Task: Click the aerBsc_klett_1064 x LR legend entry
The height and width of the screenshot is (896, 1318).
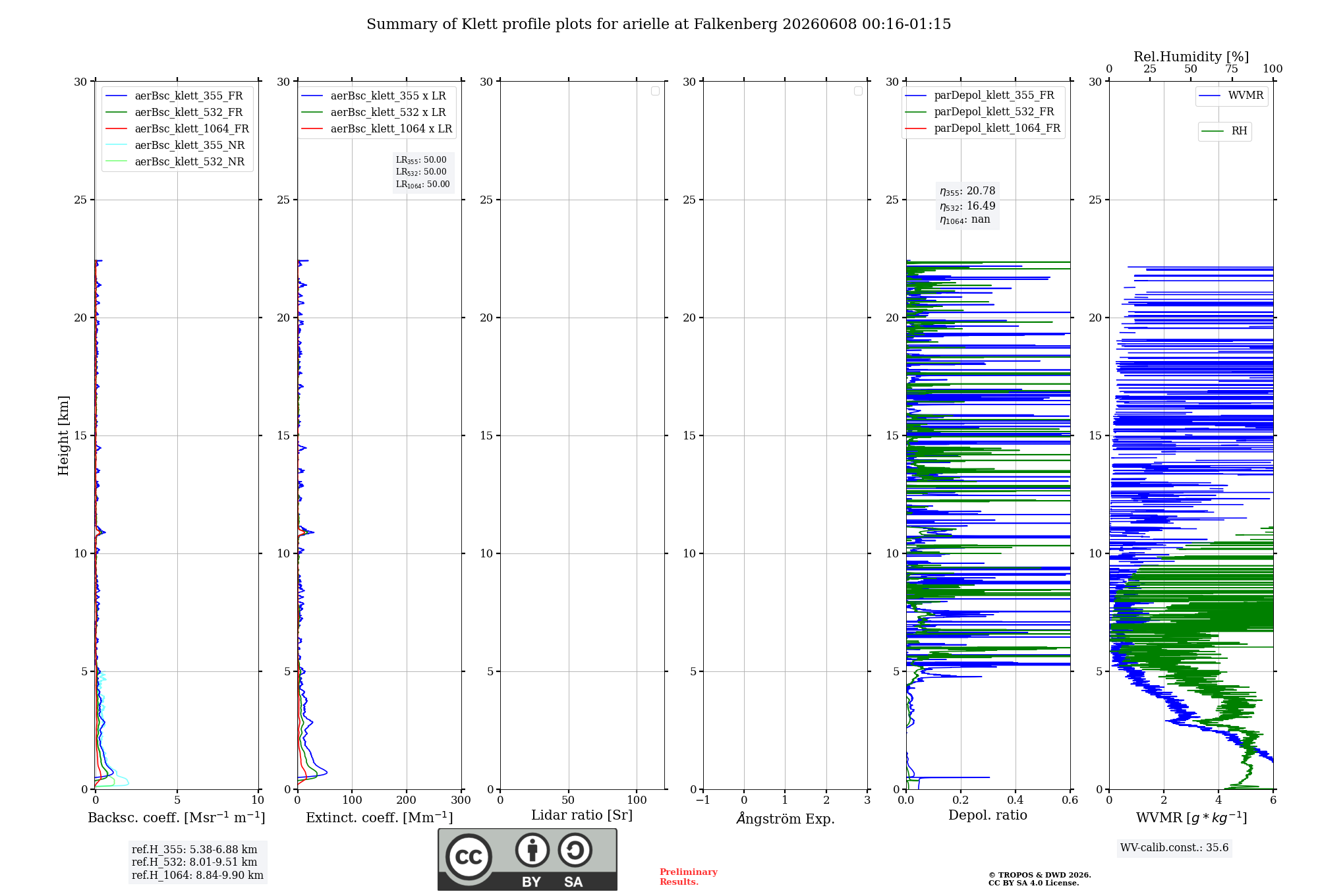Action: point(377,129)
